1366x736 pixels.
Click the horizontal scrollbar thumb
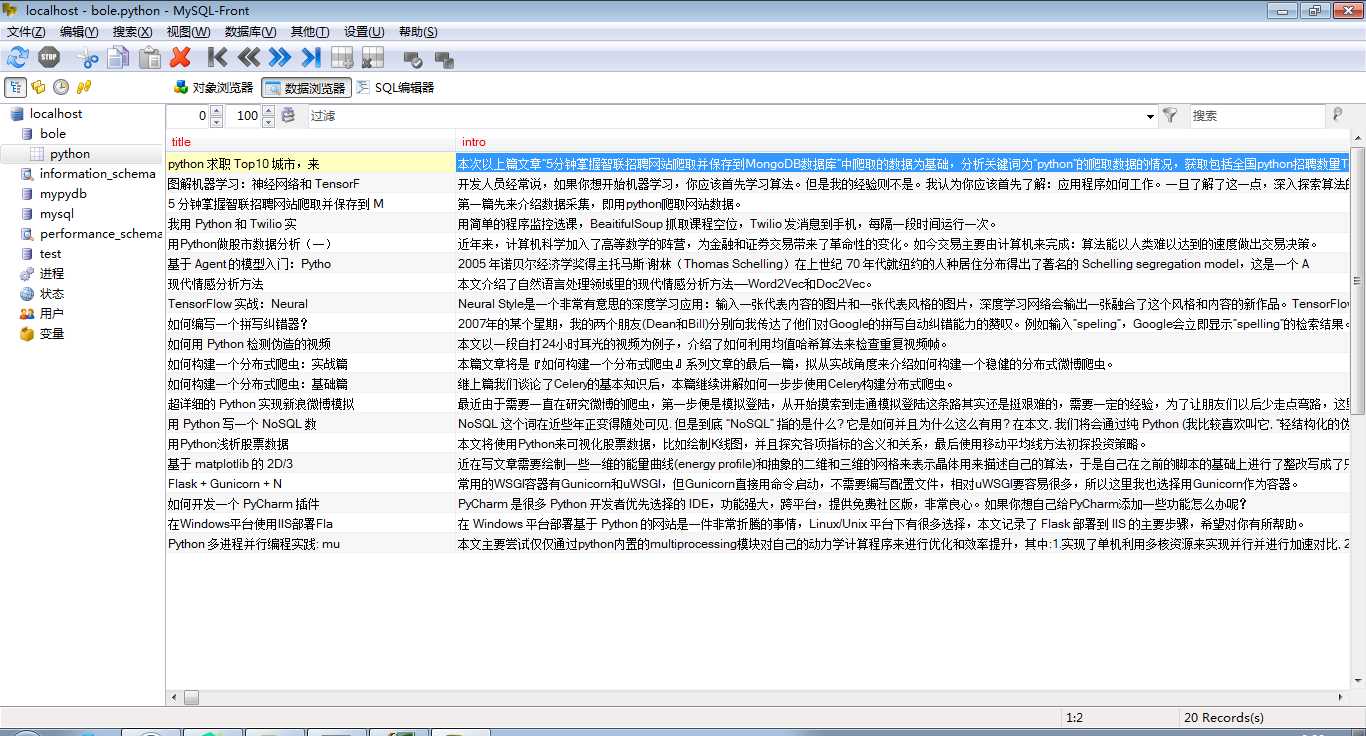point(191,698)
